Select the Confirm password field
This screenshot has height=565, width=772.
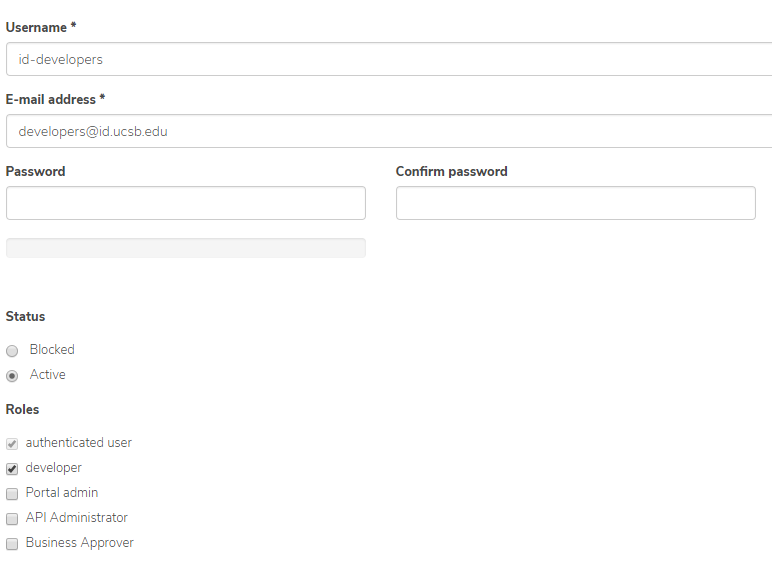[575, 203]
